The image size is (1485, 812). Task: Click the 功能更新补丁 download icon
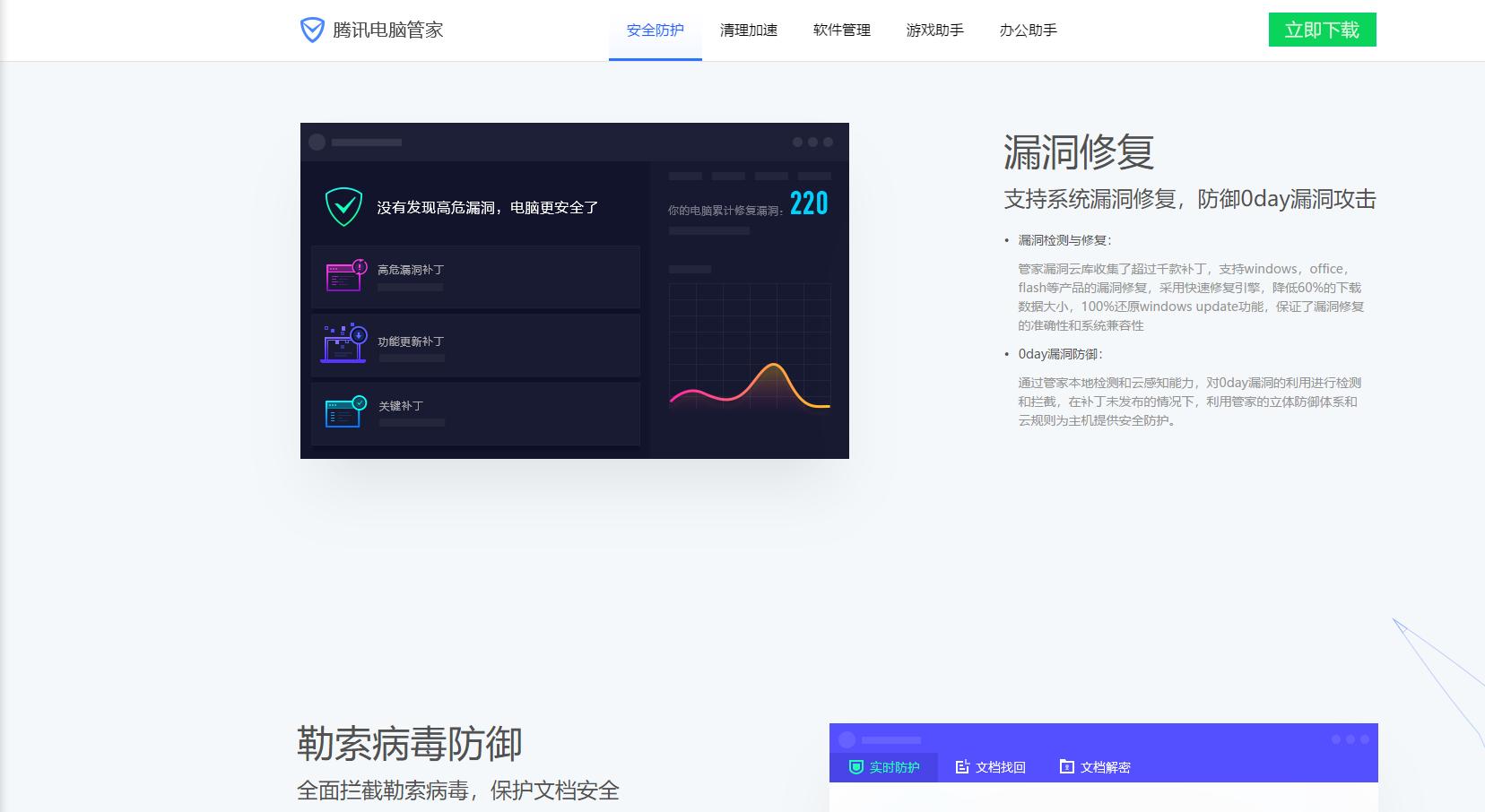click(344, 342)
